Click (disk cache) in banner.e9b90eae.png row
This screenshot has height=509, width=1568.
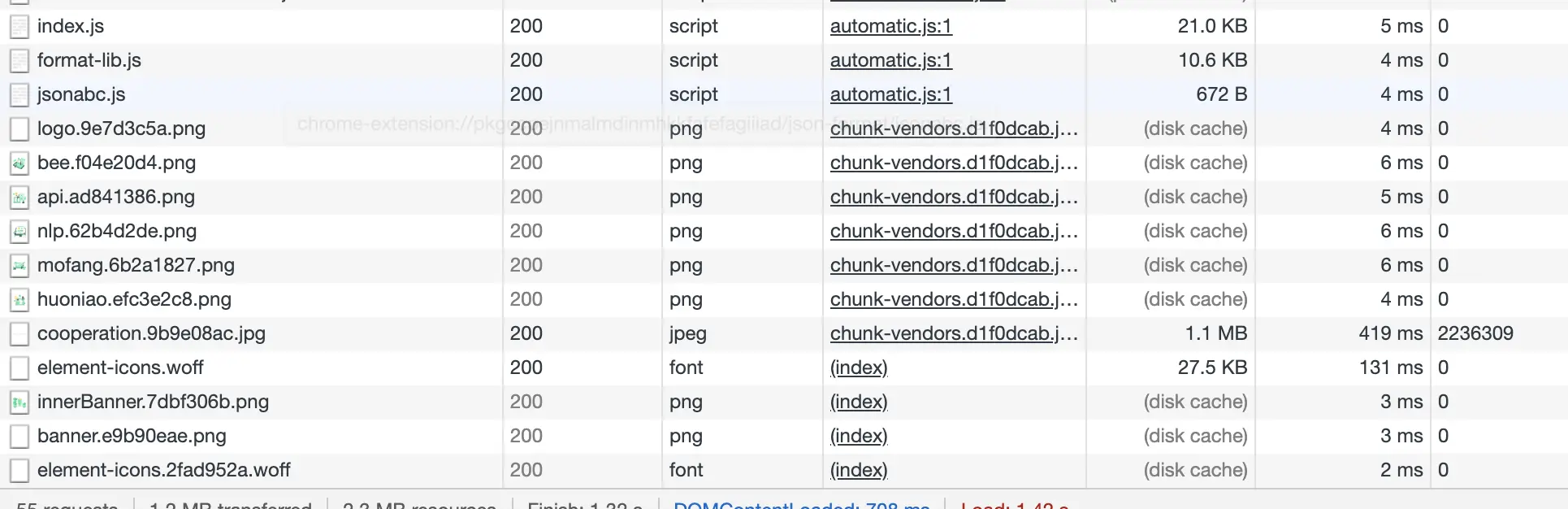pos(1195,436)
